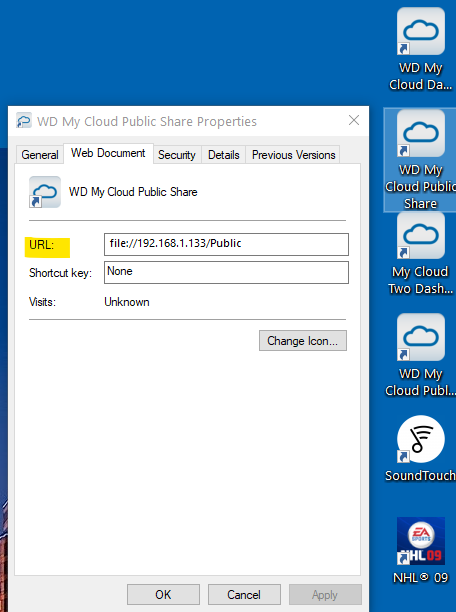456x612 pixels.
Task: Click the 'Shortcut key:' label
Action: pos(60,273)
